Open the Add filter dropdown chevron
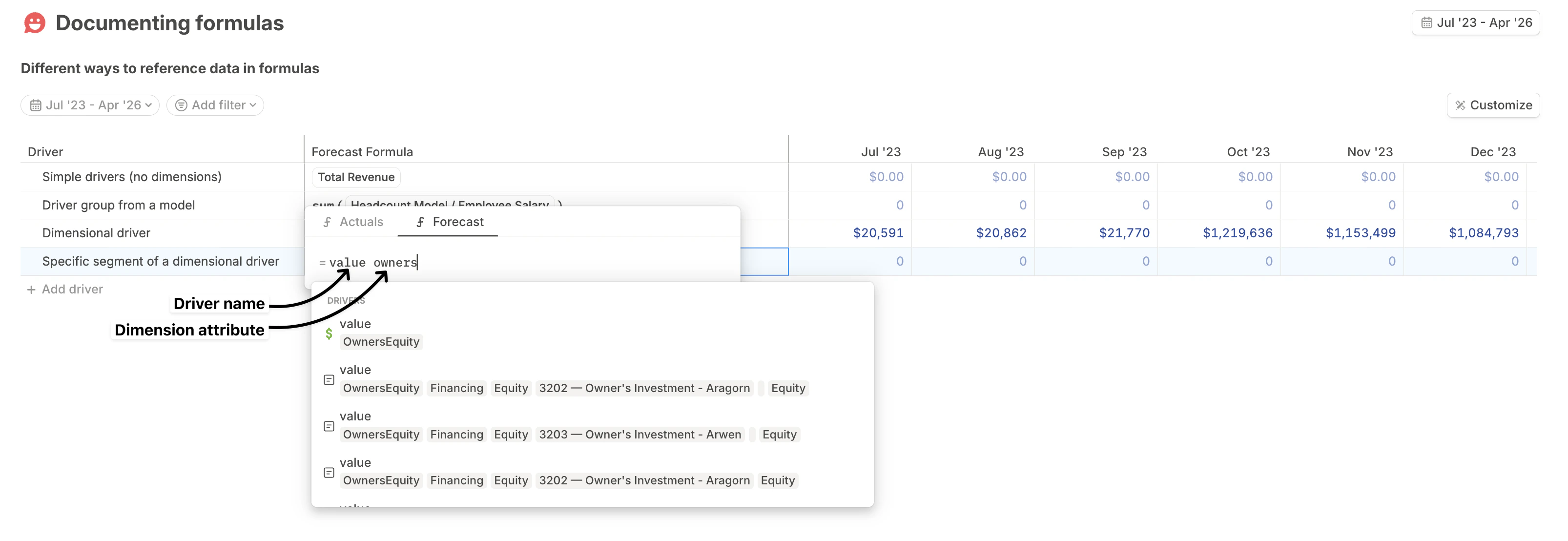 click(252, 105)
